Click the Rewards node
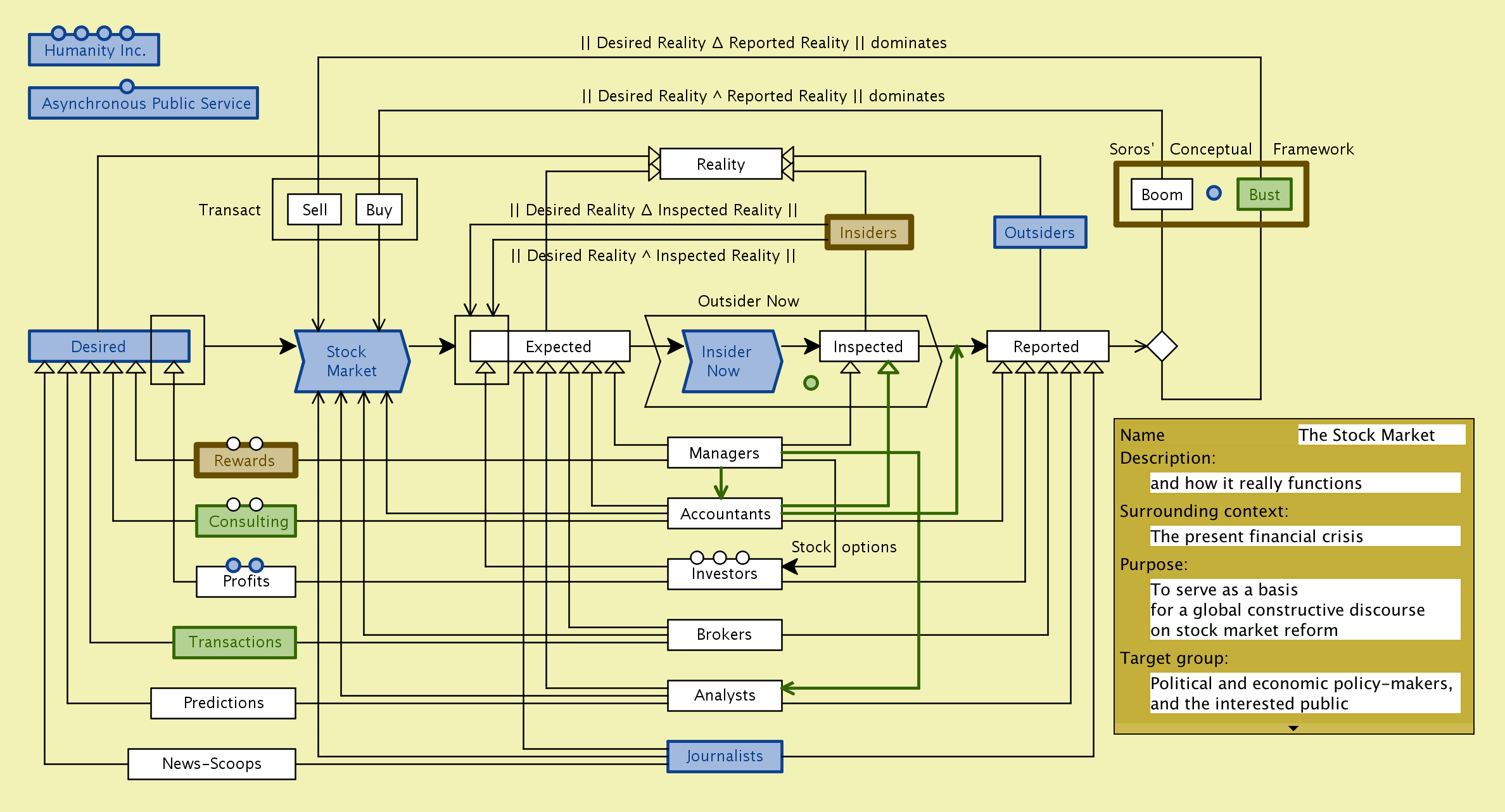Screen dimensions: 1505x812 click(x=244, y=460)
